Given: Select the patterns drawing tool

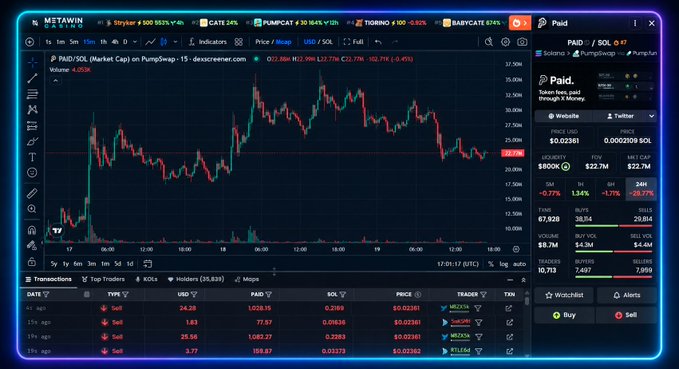Looking at the screenshot, I should pyautogui.click(x=32, y=110).
